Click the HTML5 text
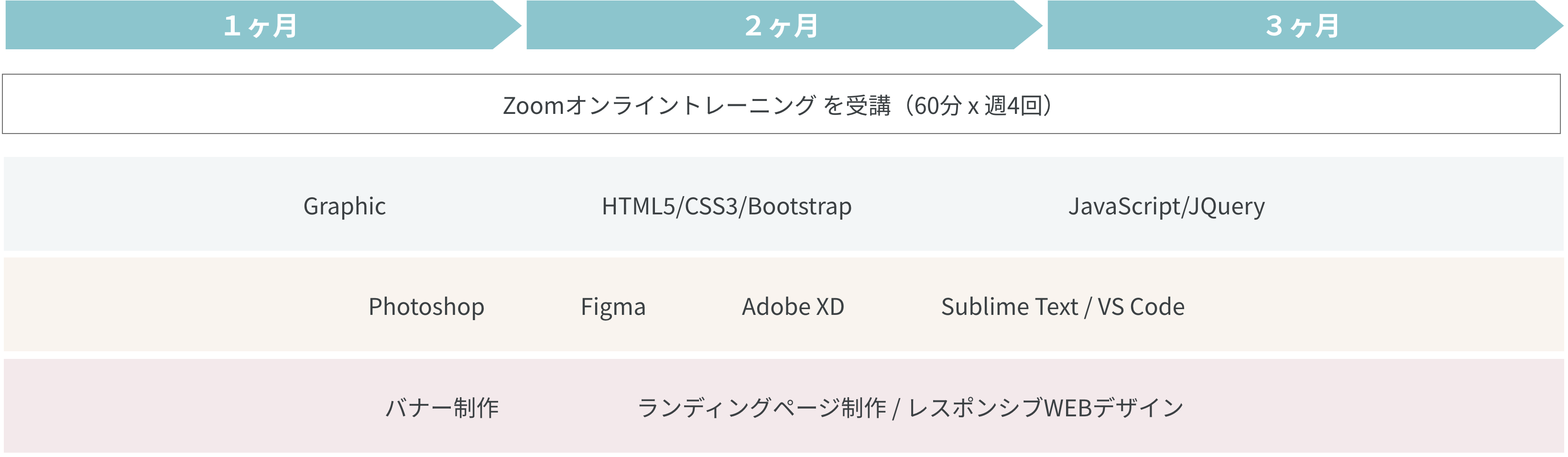The image size is (1568, 457). point(639,206)
